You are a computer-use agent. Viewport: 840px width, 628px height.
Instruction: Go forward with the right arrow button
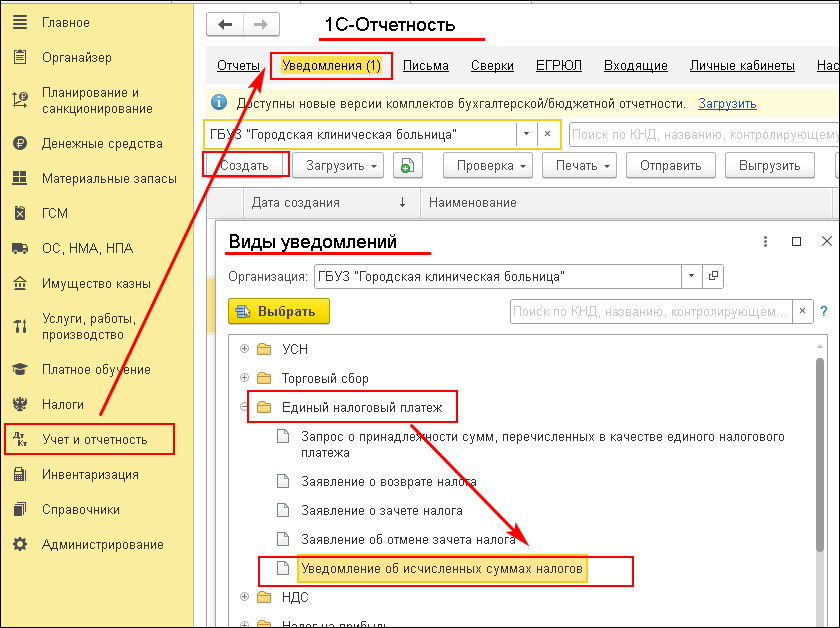[x=261, y=25]
